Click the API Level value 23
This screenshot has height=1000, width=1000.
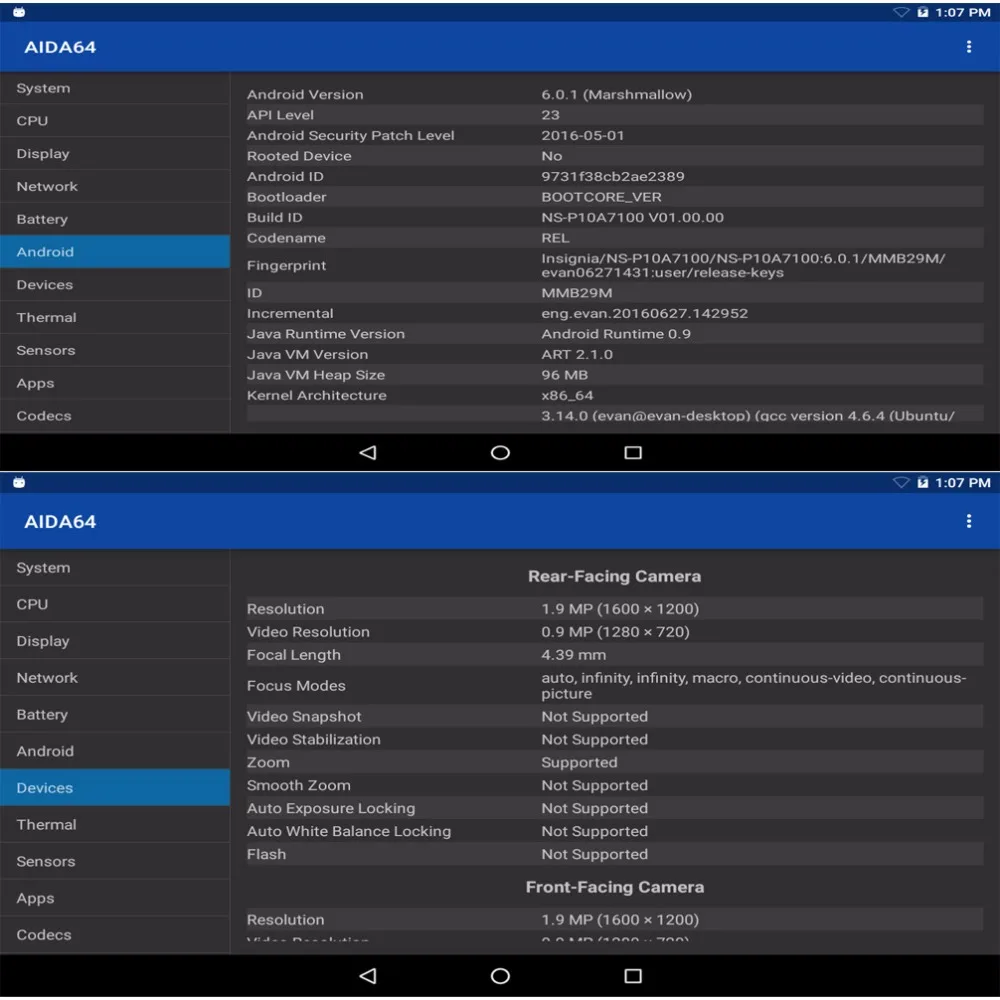pyautogui.click(x=550, y=115)
